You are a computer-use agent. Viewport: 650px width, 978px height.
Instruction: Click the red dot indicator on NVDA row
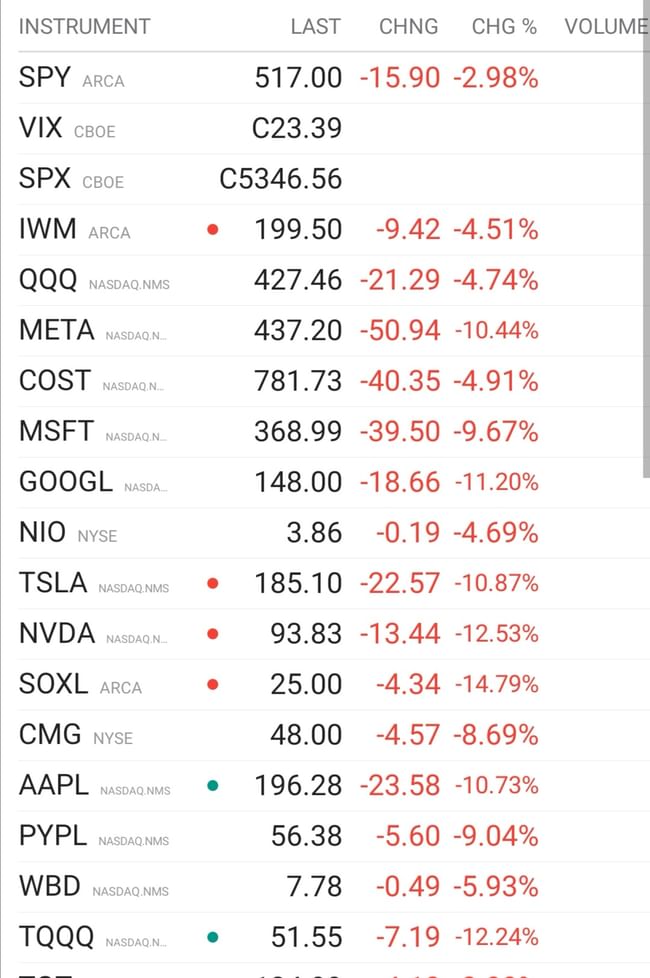[x=212, y=634]
